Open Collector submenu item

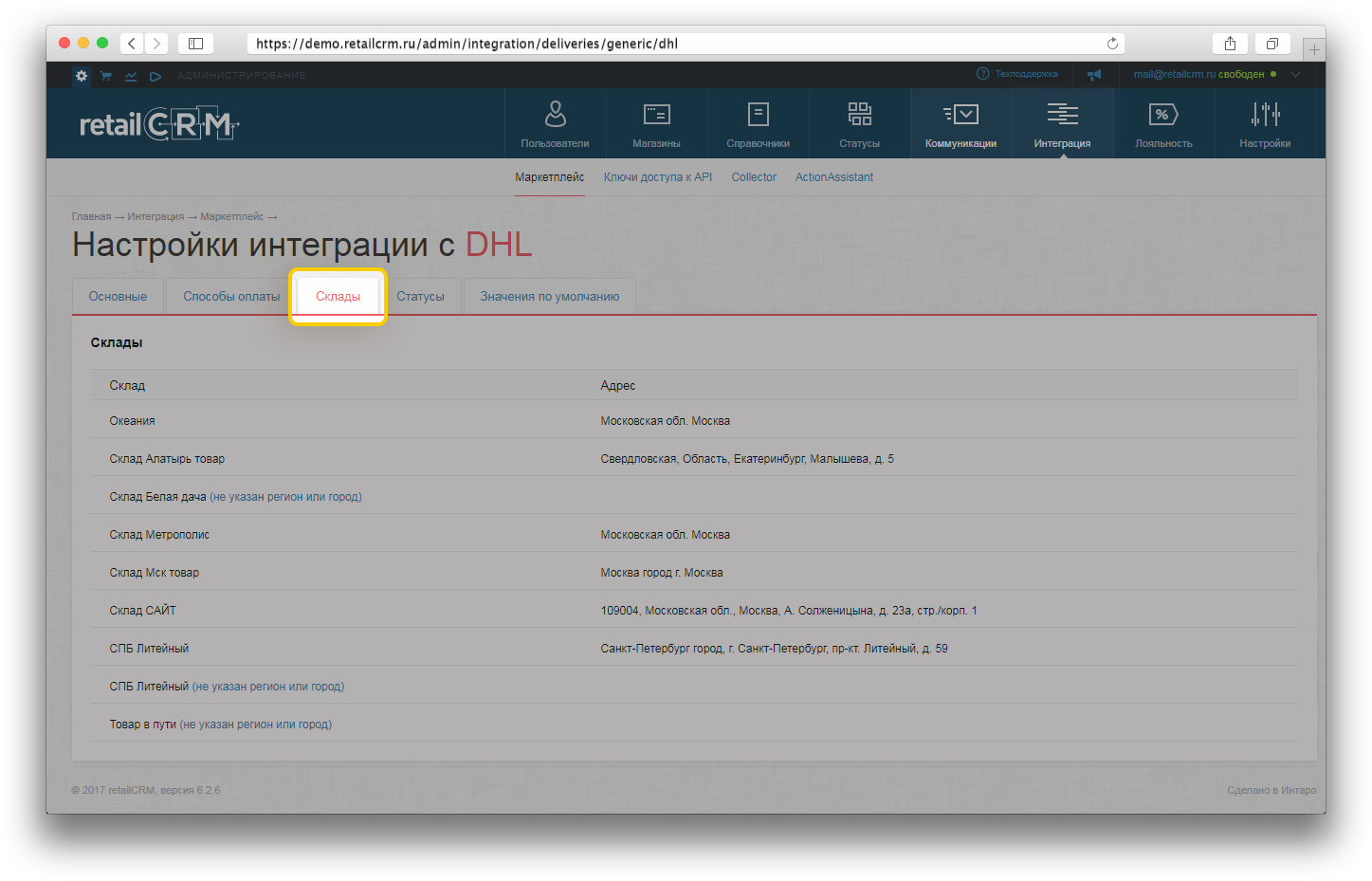click(x=754, y=177)
